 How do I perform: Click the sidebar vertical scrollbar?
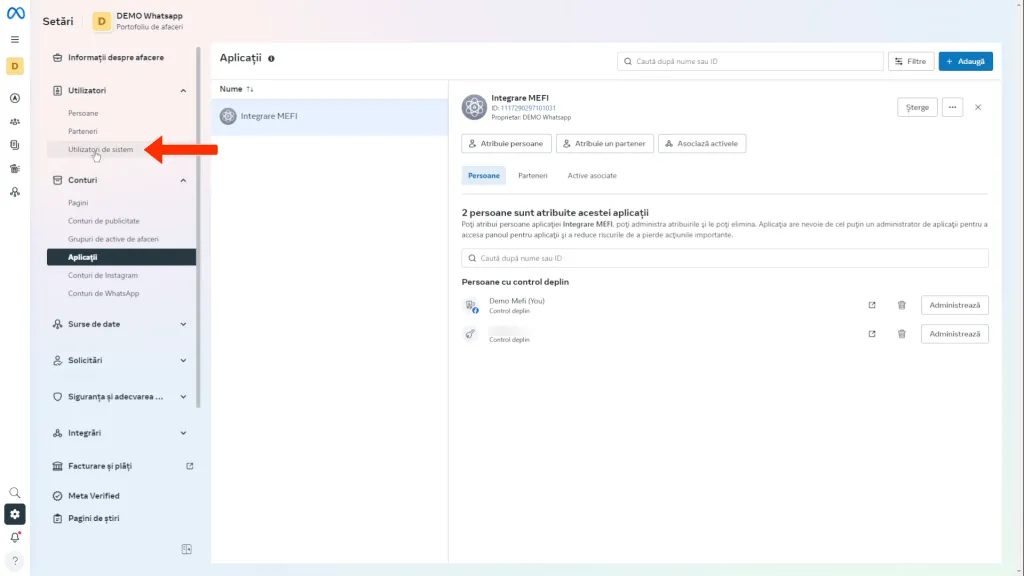click(x=199, y=227)
